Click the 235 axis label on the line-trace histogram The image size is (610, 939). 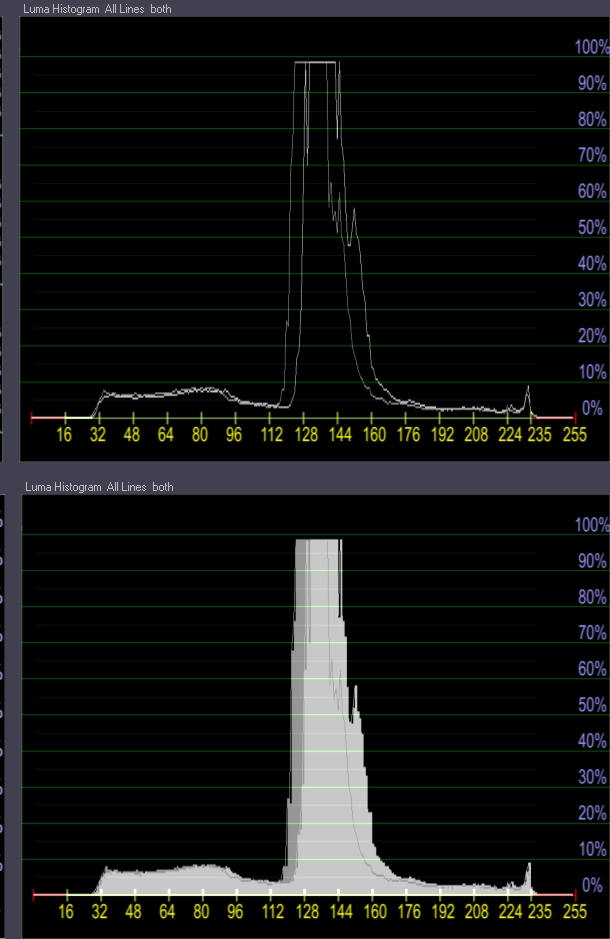click(539, 434)
